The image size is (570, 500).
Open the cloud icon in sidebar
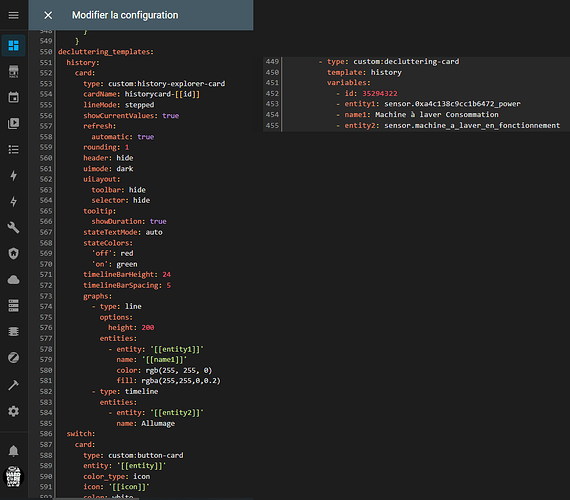(x=13, y=280)
